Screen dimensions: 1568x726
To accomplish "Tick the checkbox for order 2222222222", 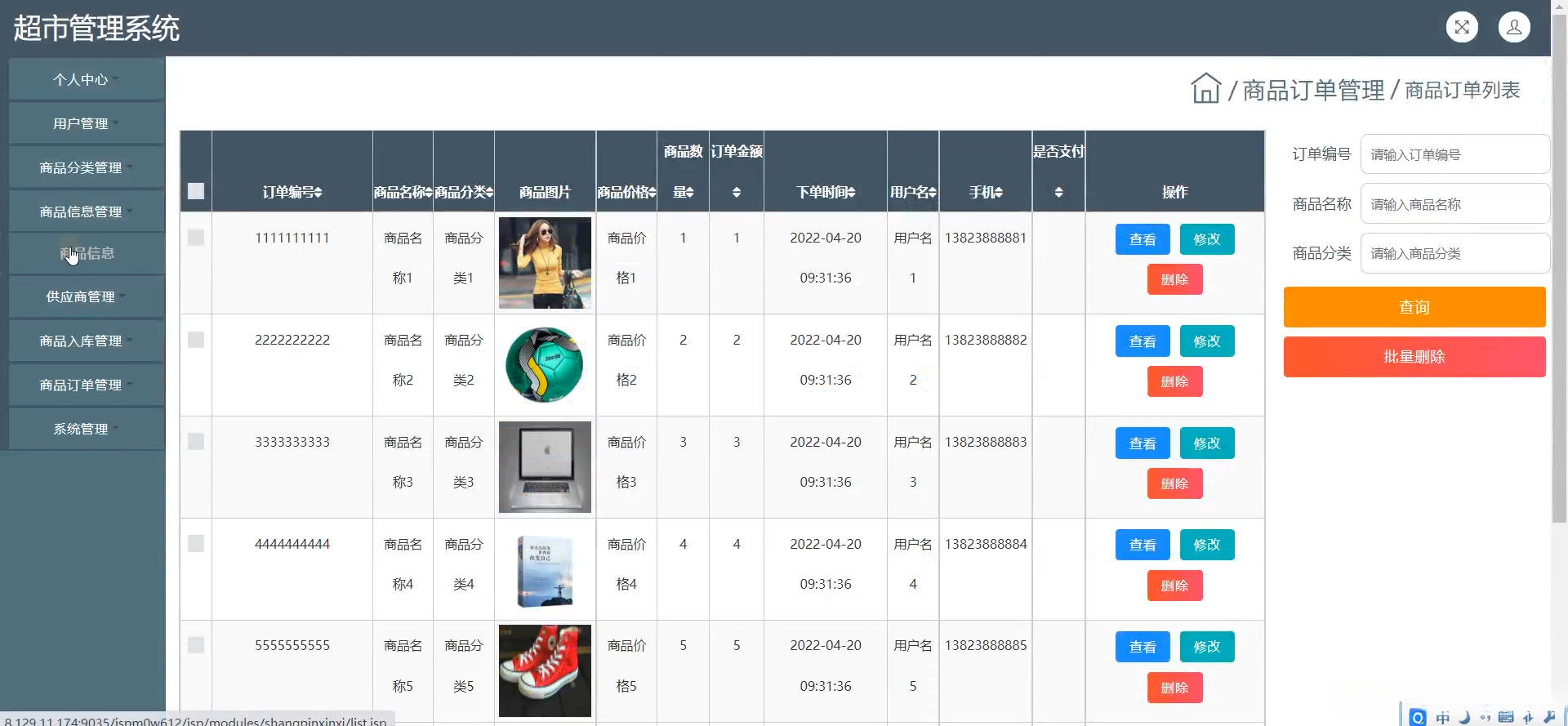I will (196, 340).
